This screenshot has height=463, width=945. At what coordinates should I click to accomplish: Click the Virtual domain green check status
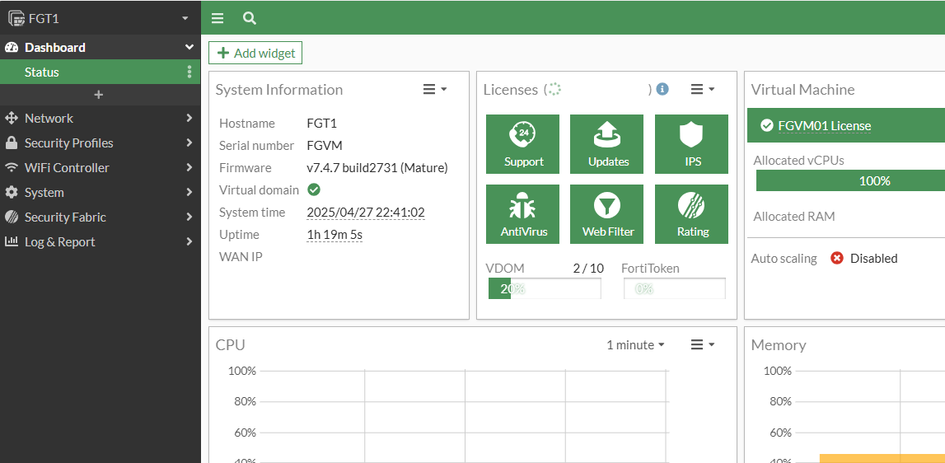(314, 190)
